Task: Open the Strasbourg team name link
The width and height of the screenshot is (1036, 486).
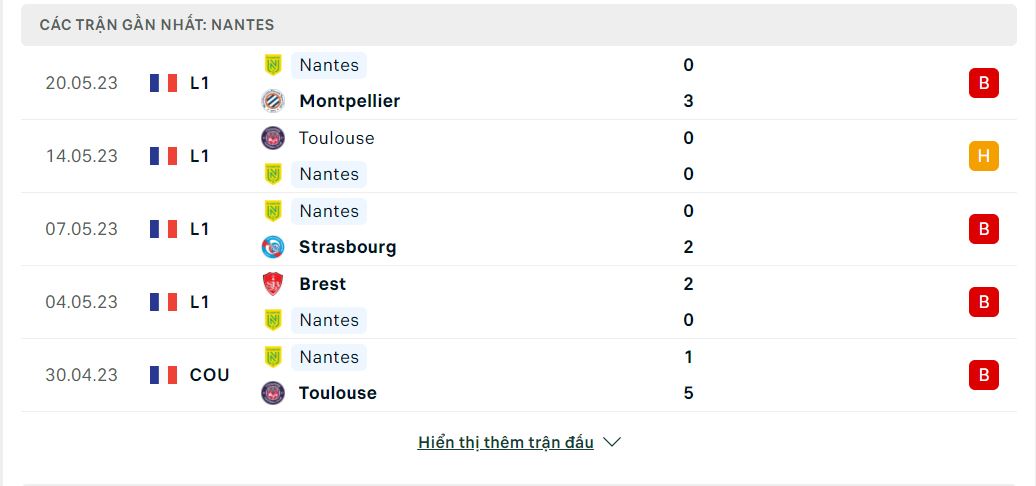Action: pyautogui.click(x=348, y=247)
